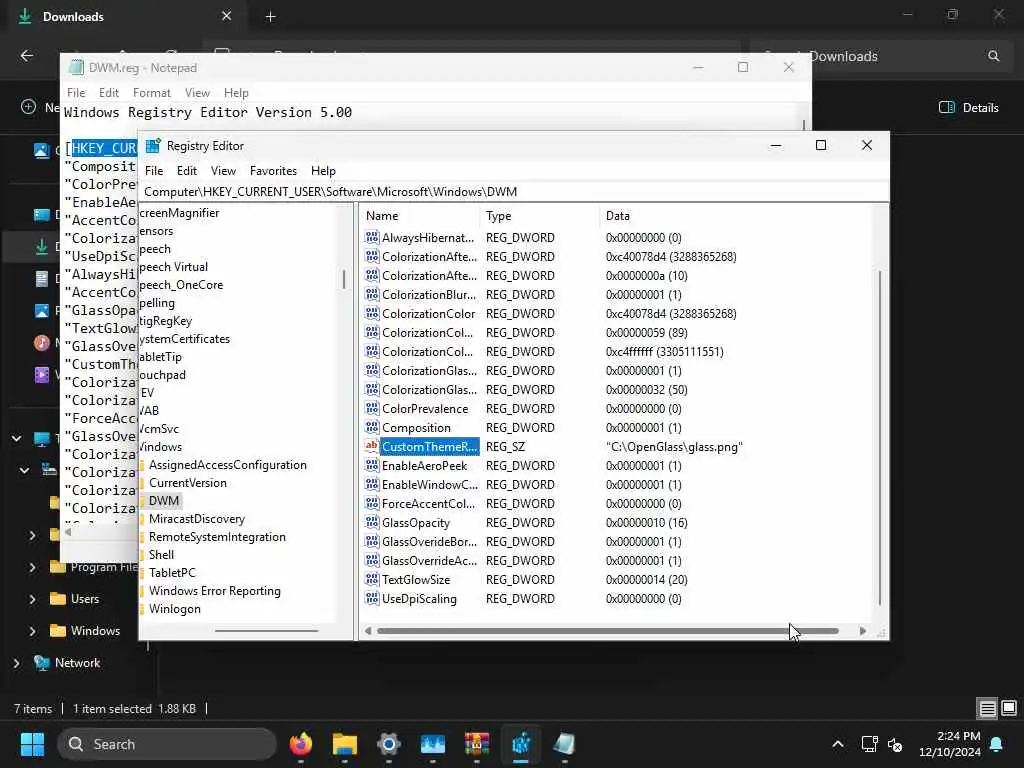Click the Explorer back arrow
1024x768 pixels.
pyautogui.click(x=27, y=56)
